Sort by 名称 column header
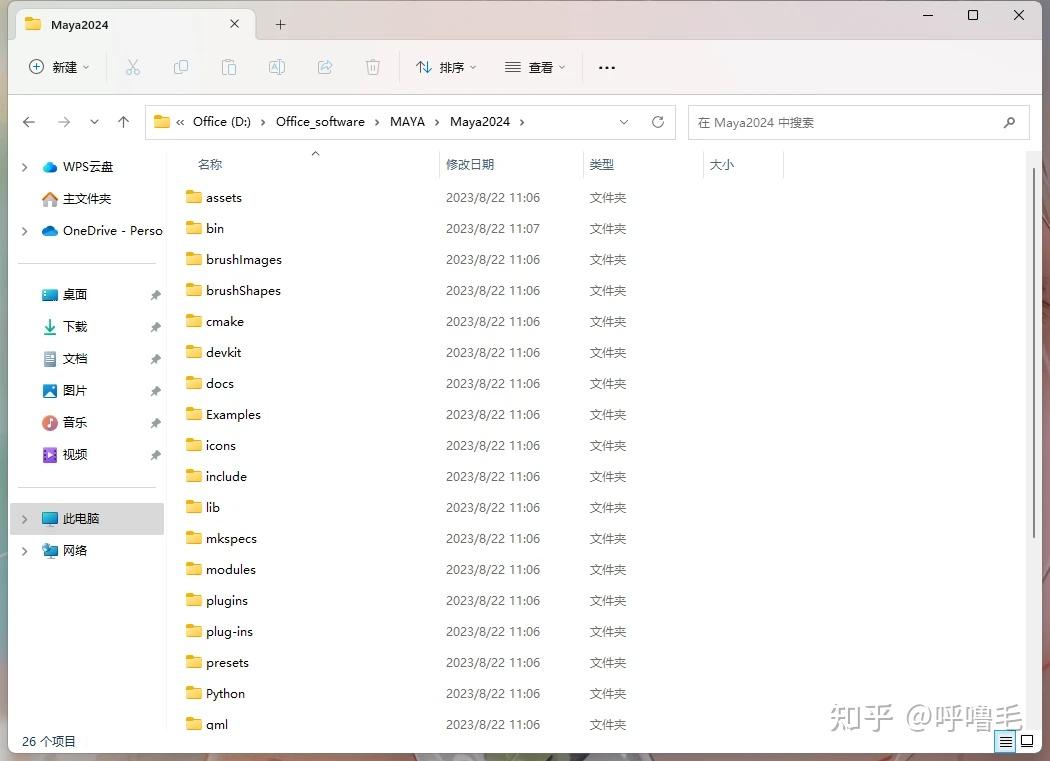Viewport: 1050px width, 761px height. (x=210, y=164)
